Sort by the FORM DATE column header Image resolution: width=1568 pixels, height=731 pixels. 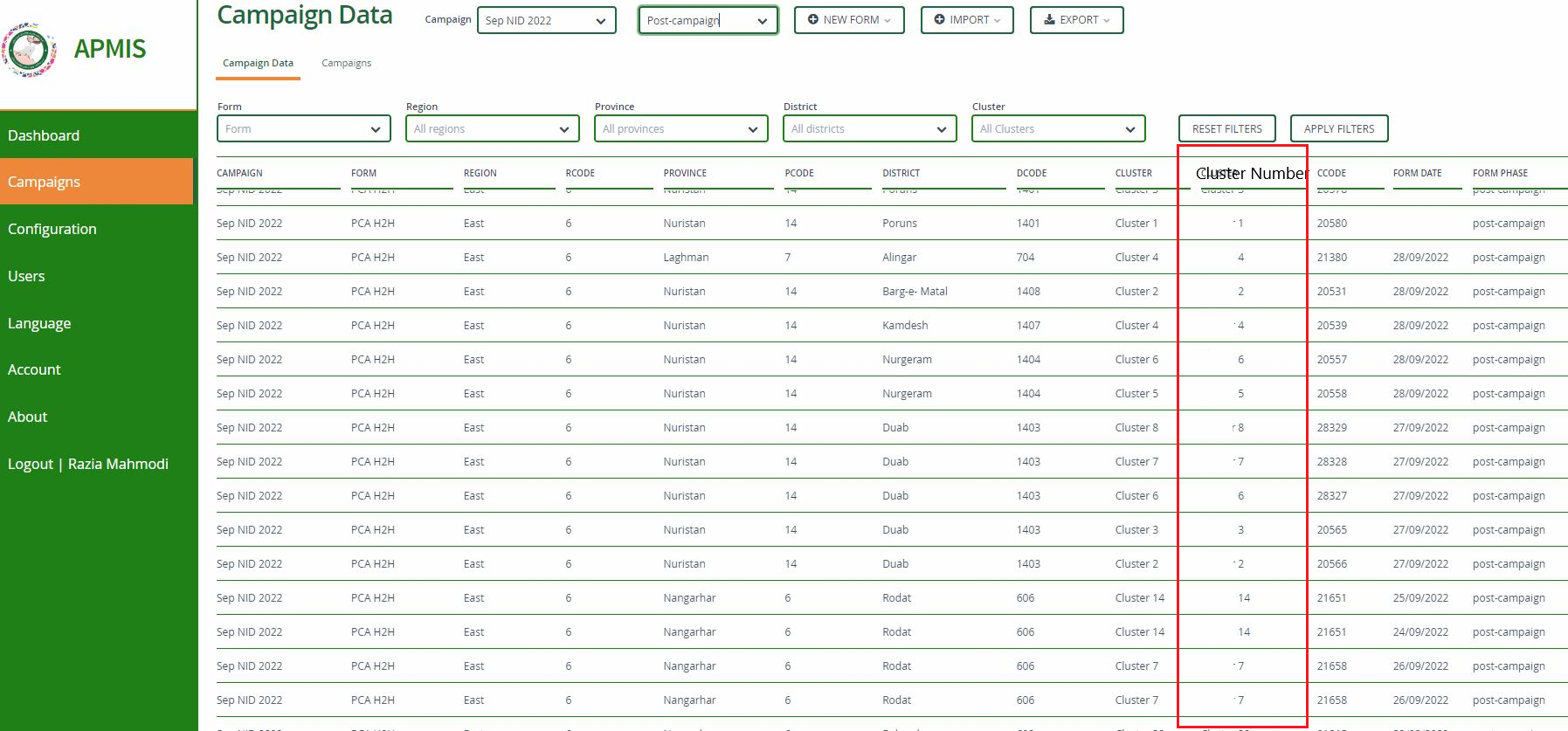[x=1417, y=173]
